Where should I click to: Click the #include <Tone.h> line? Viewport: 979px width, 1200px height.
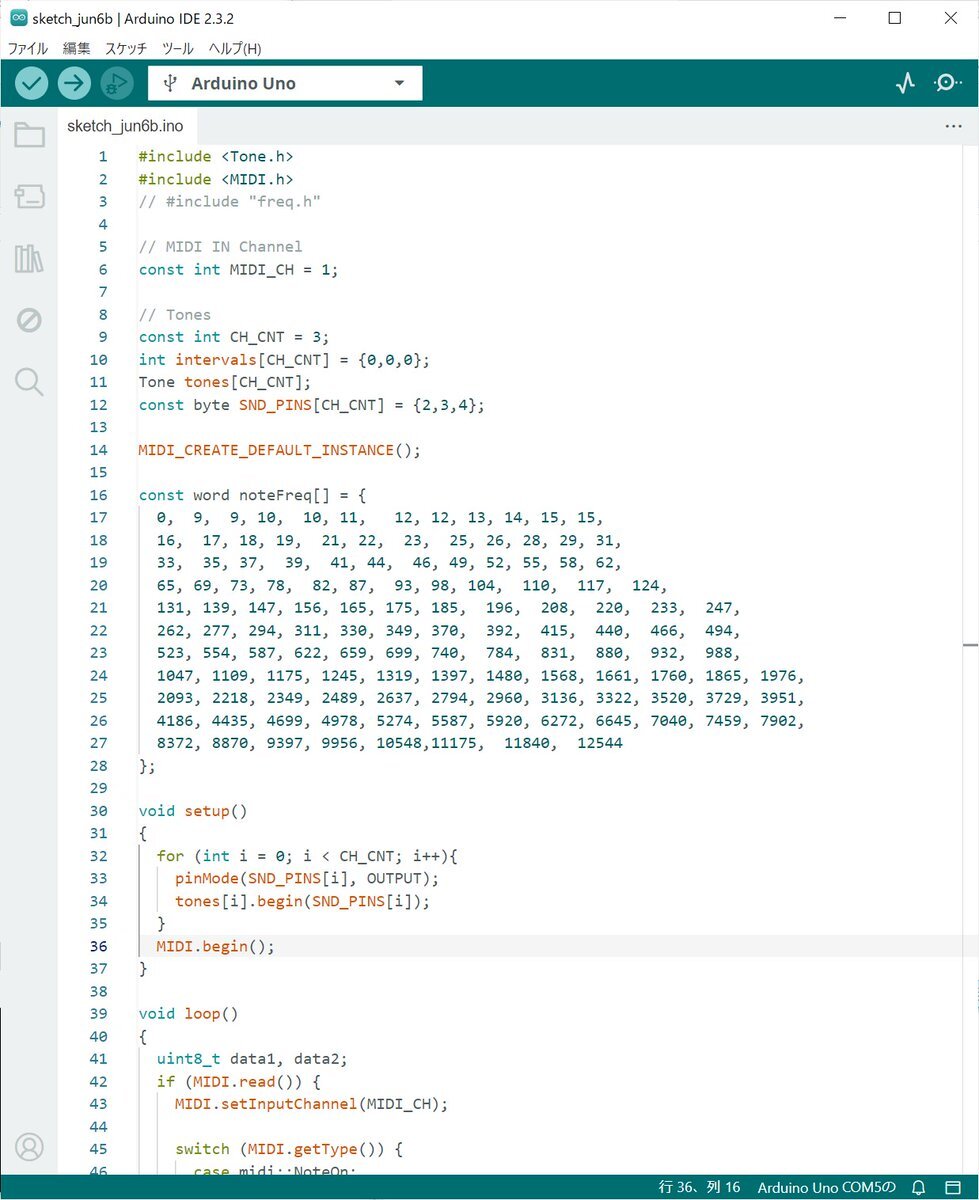(x=216, y=156)
